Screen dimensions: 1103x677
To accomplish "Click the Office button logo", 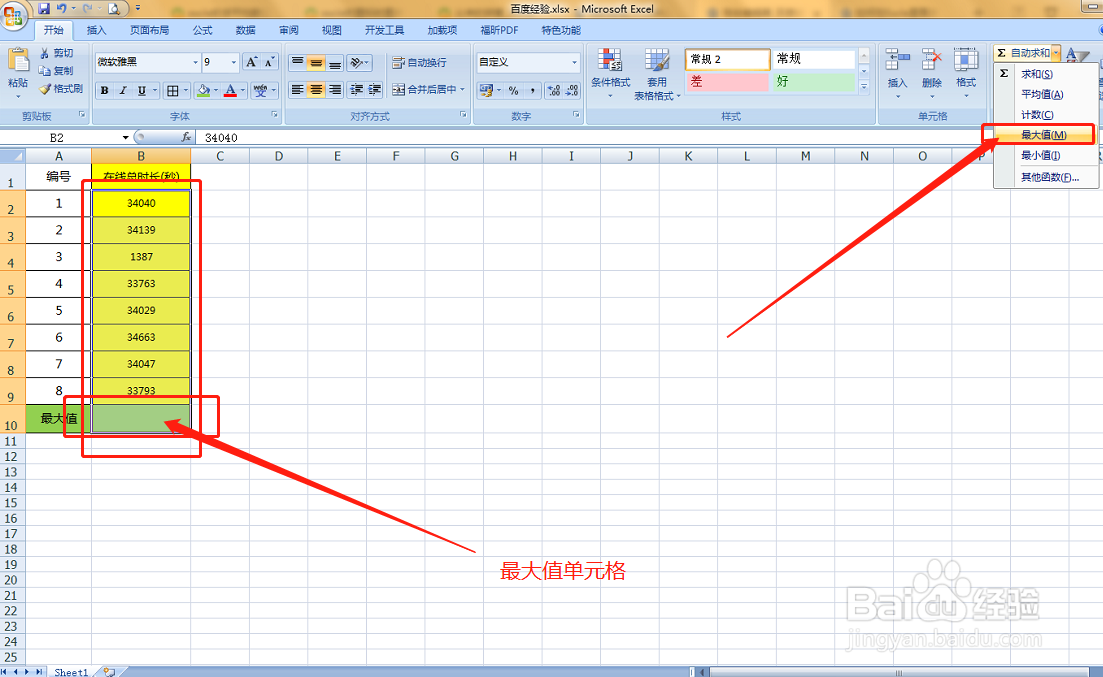I will point(13,15).
